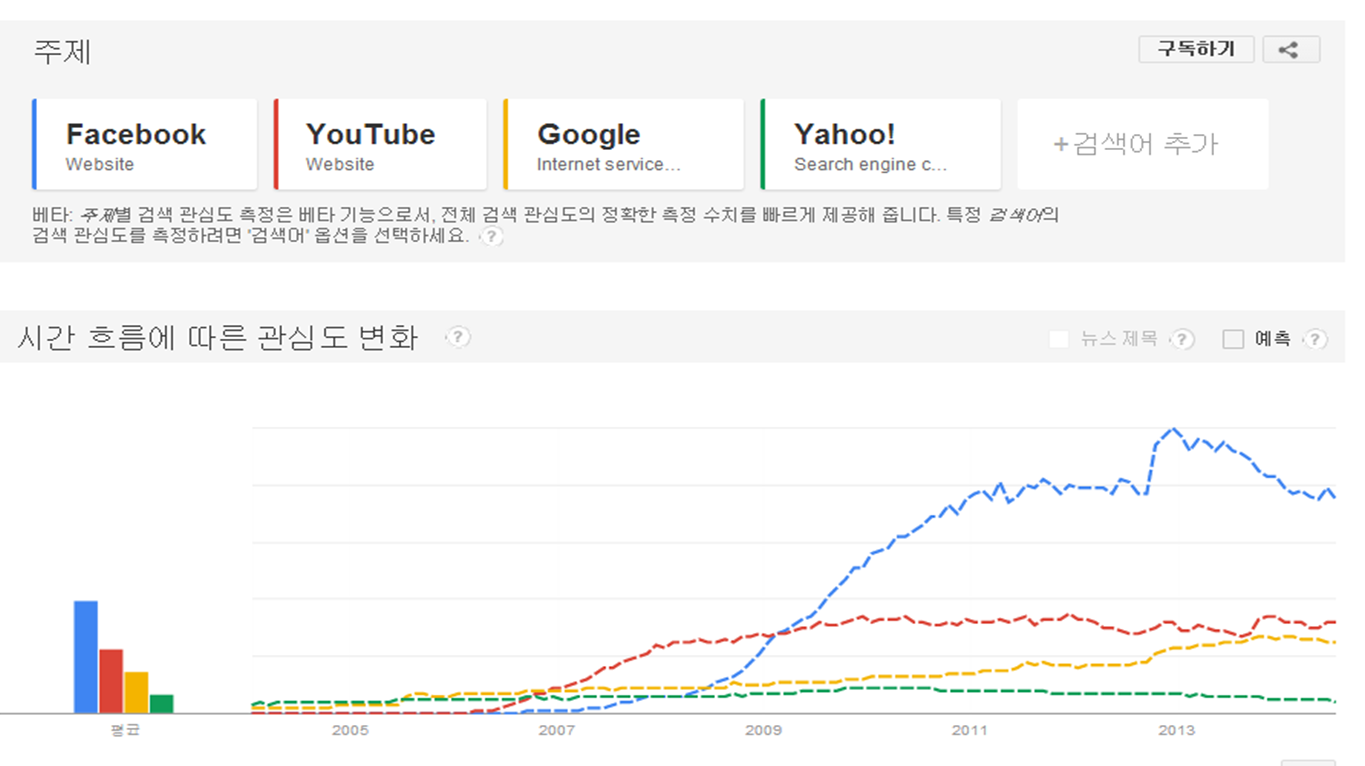Click the 2013 year label on axis
Screen dimensions: 1365x766
tap(1176, 730)
